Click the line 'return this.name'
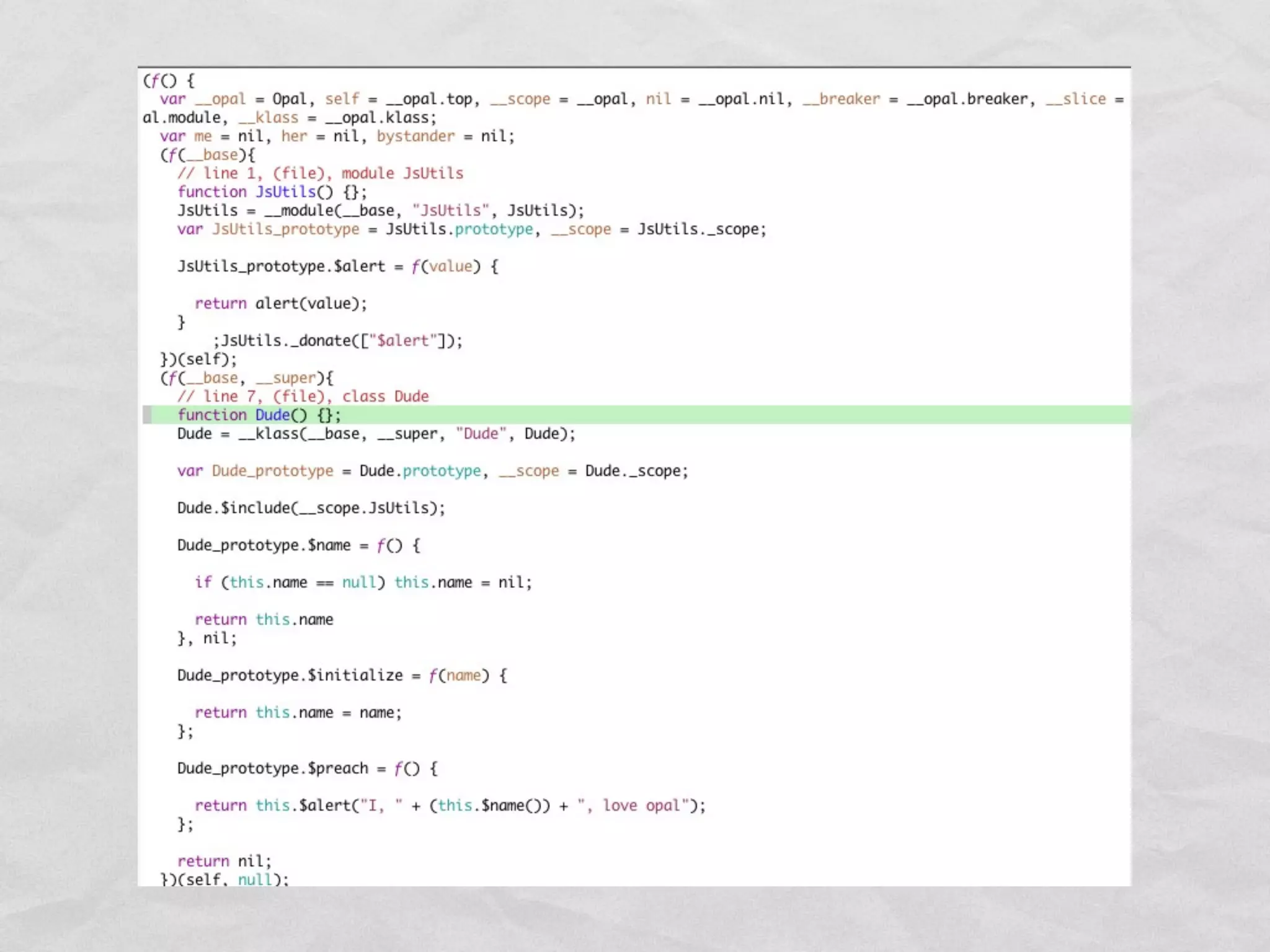Image resolution: width=1270 pixels, height=952 pixels. pyautogui.click(x=264, y=620)
